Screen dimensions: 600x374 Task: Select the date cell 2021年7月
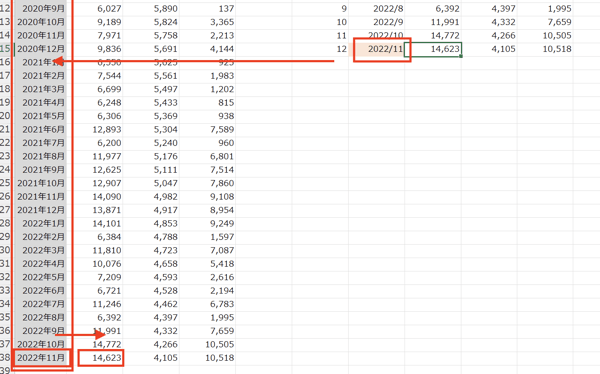41,142
